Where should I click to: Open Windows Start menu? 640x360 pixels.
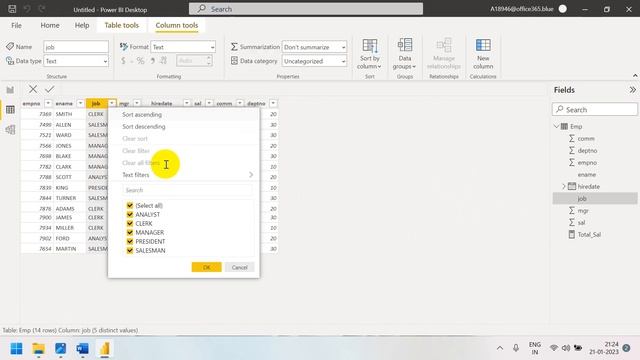(16, 349)
